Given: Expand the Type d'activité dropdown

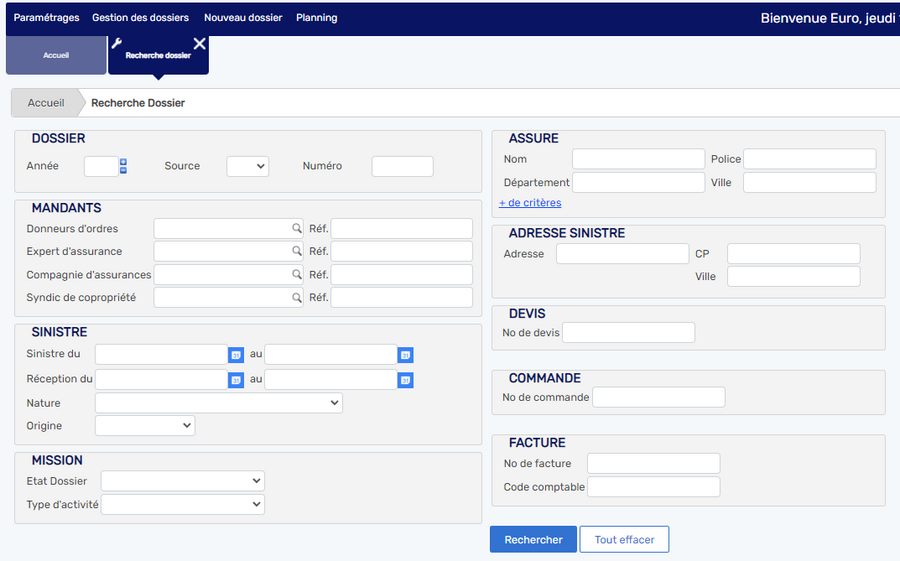Looking at the screenshot, I should [x=182, y=505].
